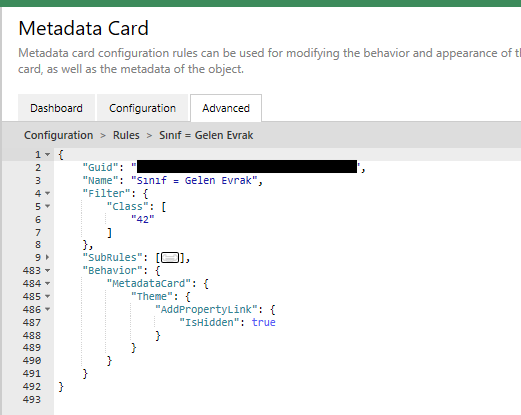Click the redacted Guid value field
This screenshot has height=415, width=521.
(x=247, y=166)
